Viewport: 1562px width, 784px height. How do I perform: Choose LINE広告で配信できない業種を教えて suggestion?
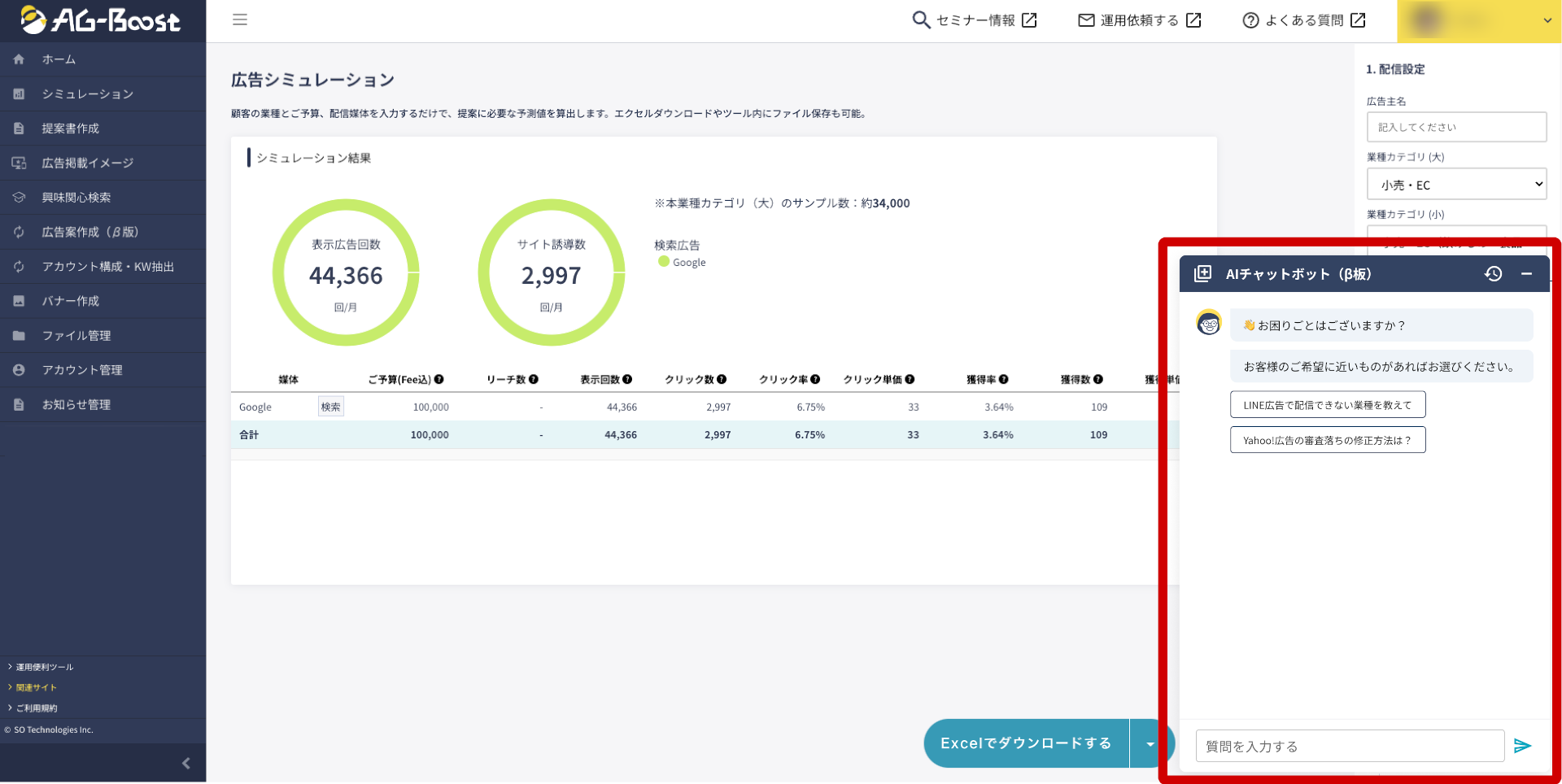[1327, 405]
